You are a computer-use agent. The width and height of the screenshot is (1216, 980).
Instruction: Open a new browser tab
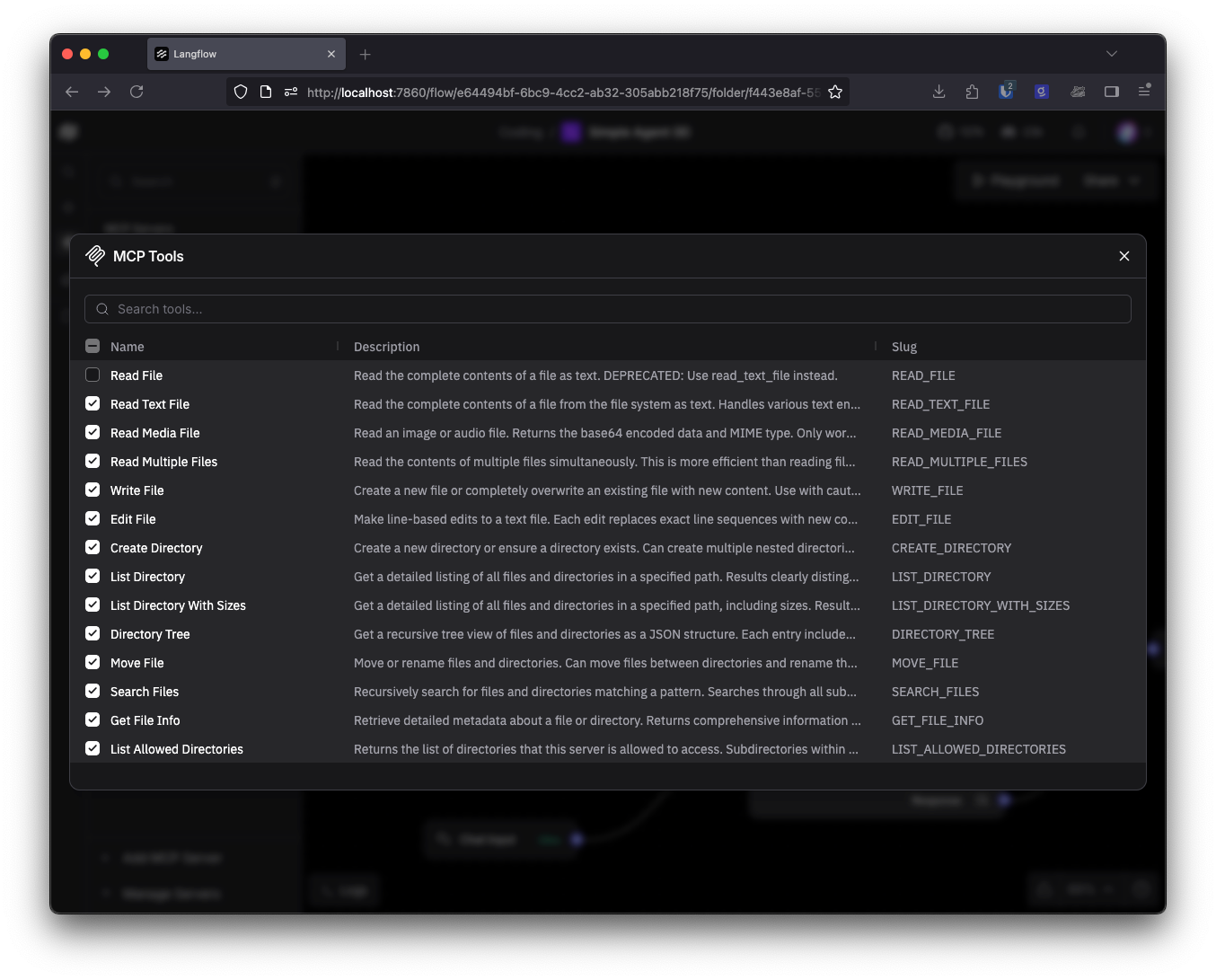click(x=365, y=55)
